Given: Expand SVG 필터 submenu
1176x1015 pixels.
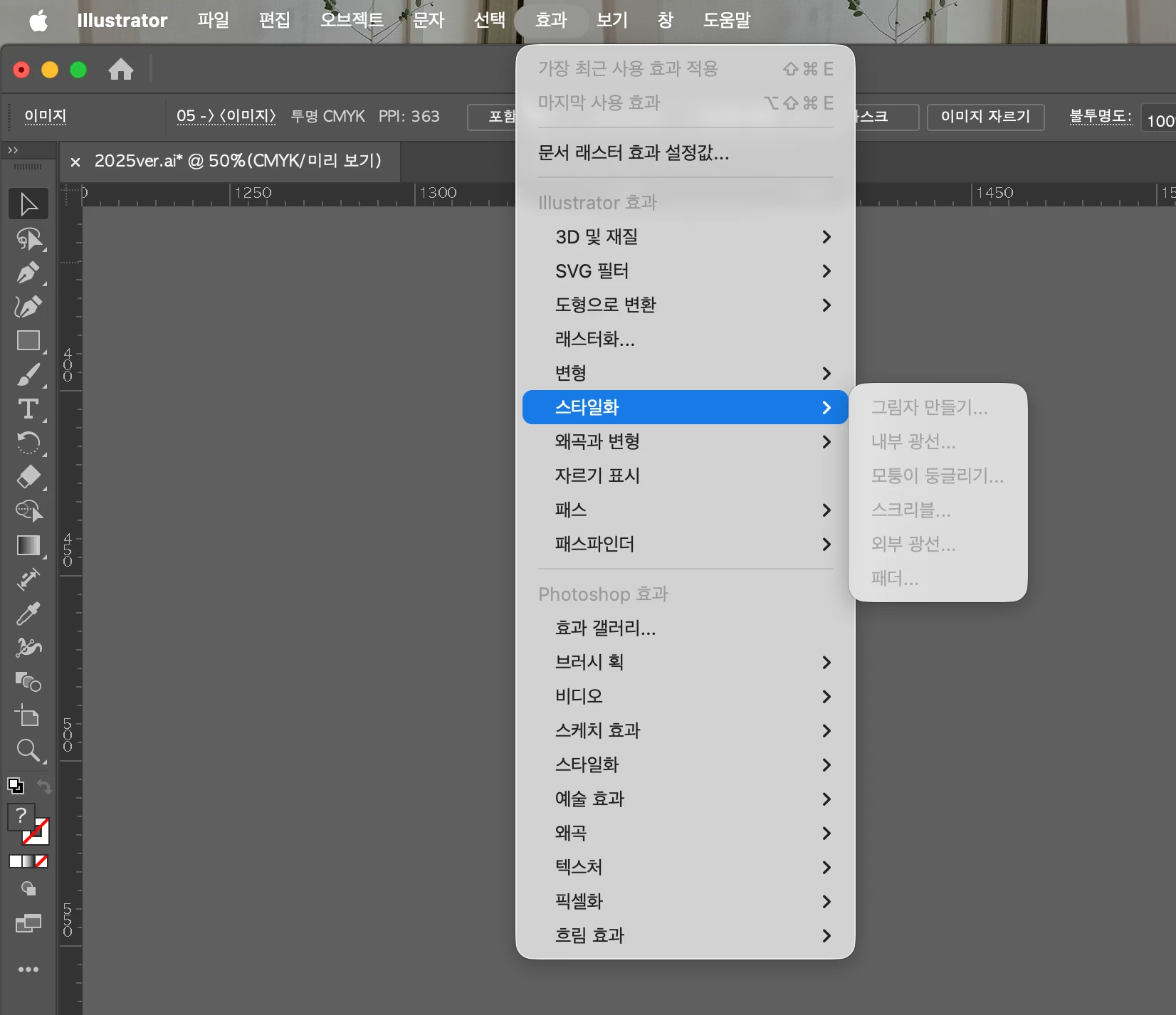Looking at the screenshot, I should (x=685, y=270).
